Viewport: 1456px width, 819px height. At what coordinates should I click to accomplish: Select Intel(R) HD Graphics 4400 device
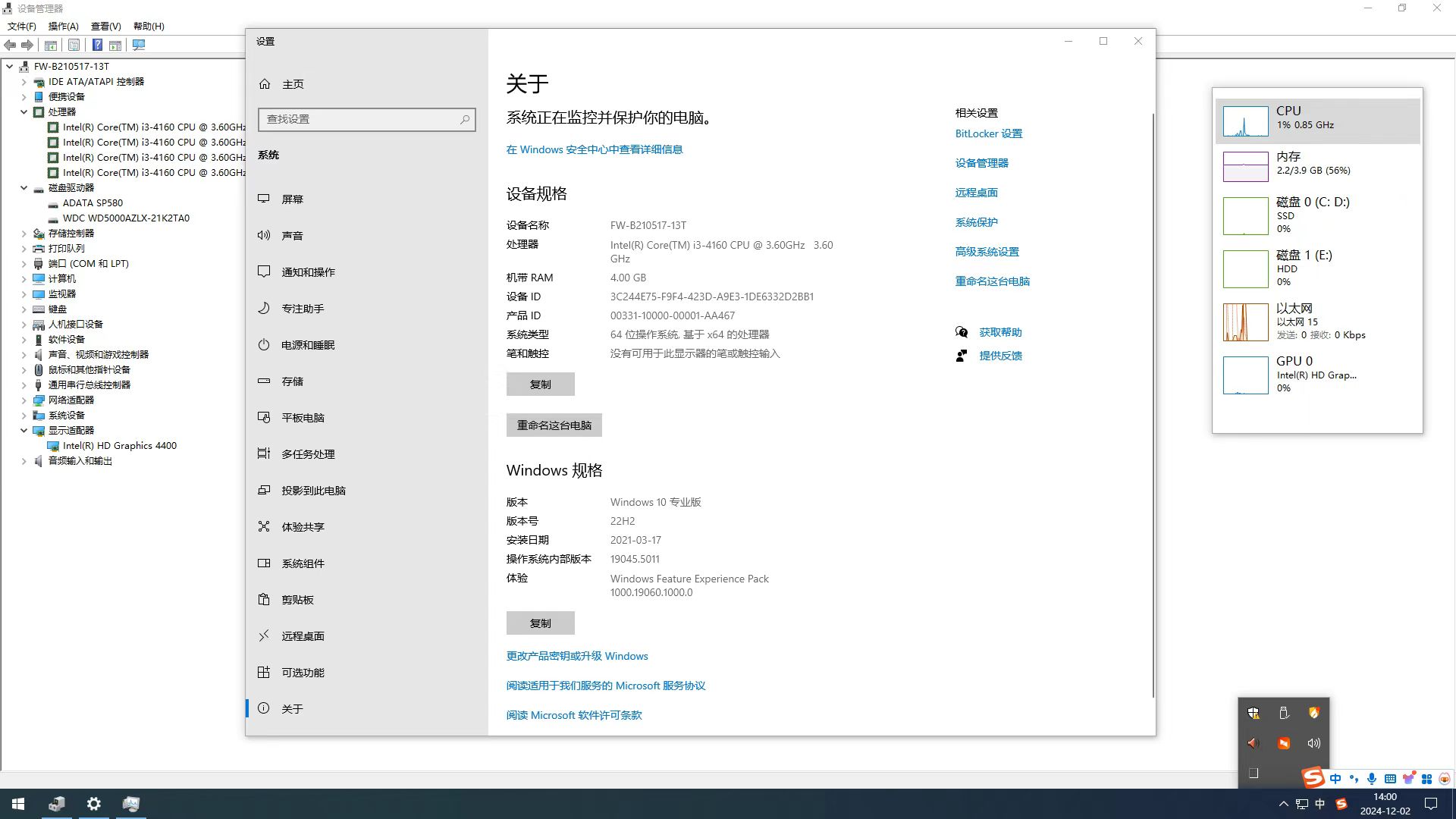click(x=120, y=446)
